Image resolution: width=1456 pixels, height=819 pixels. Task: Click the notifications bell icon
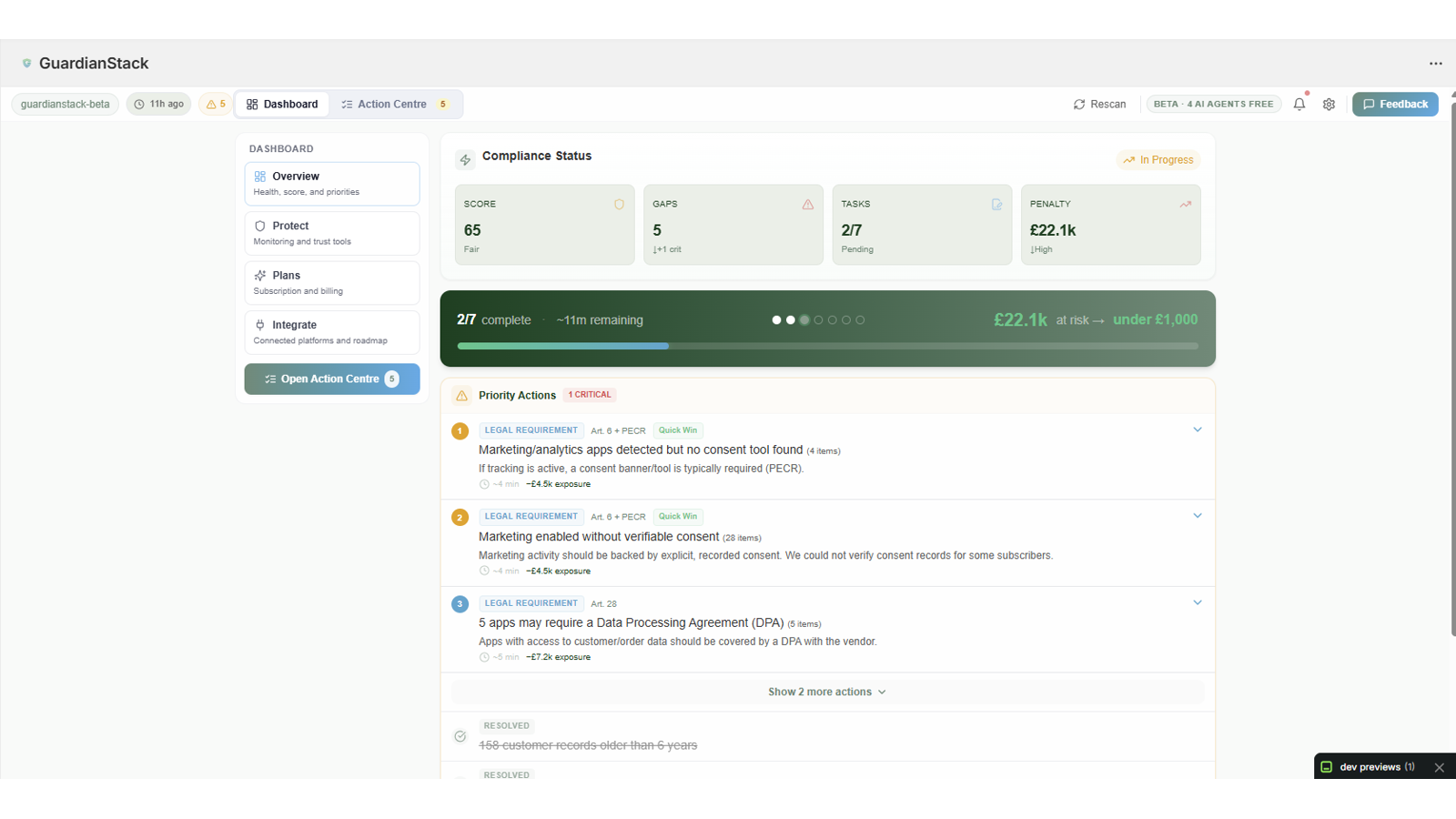tap(1299, 105)
